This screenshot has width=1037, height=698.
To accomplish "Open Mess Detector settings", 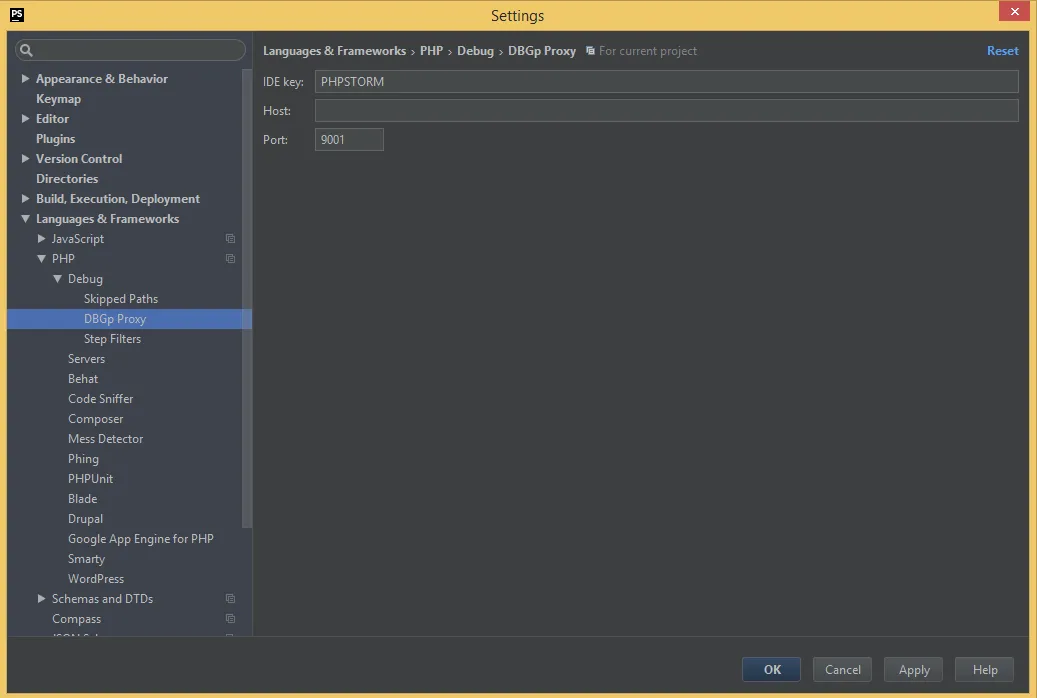I will click(x=105, y=439).
